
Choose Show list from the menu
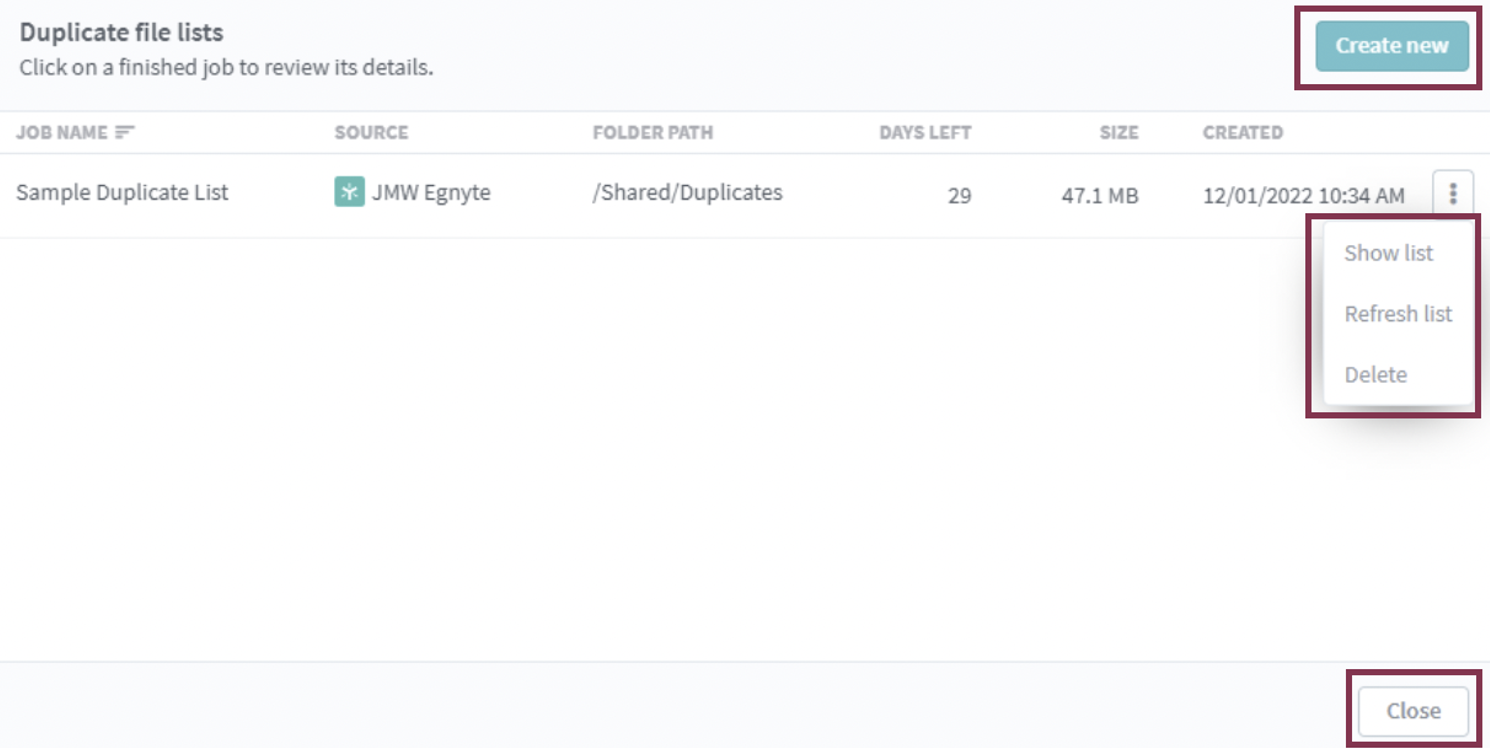(1389, 253)
